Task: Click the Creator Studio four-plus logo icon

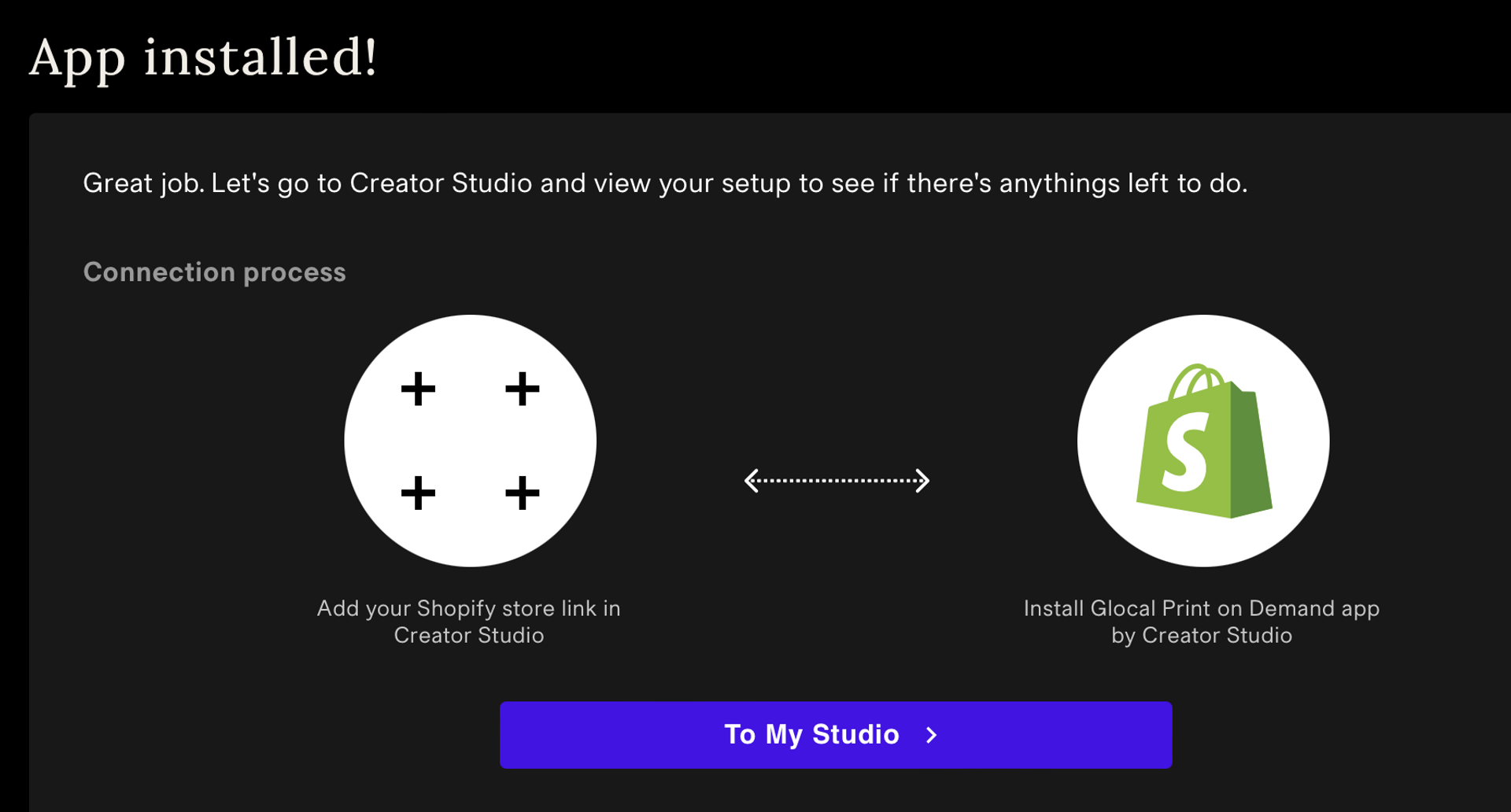Action: point(470,441)
